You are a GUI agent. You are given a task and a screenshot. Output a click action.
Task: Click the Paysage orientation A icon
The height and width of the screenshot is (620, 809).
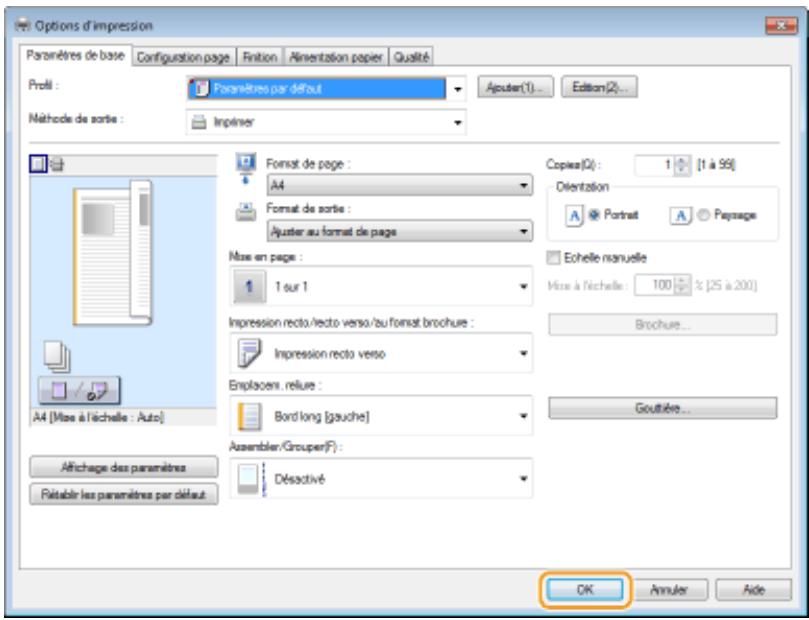[680, 216]
